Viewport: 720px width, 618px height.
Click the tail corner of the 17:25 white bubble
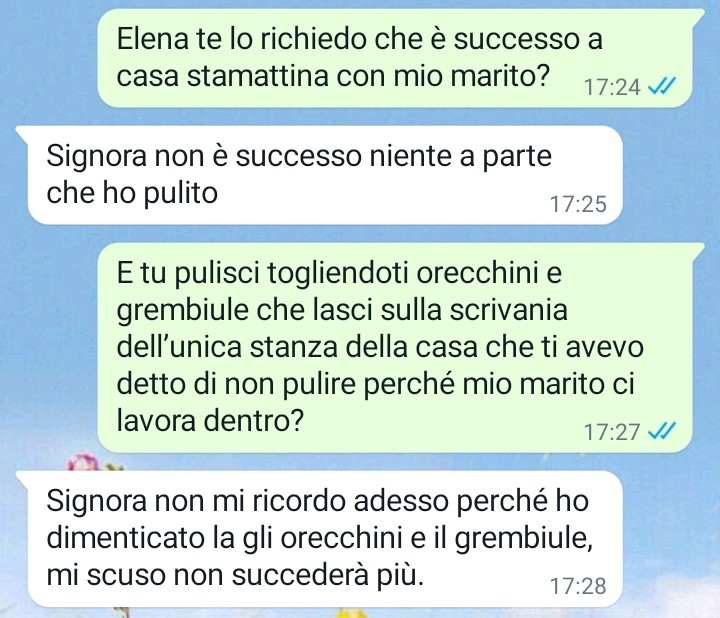(x=22, y=132)
